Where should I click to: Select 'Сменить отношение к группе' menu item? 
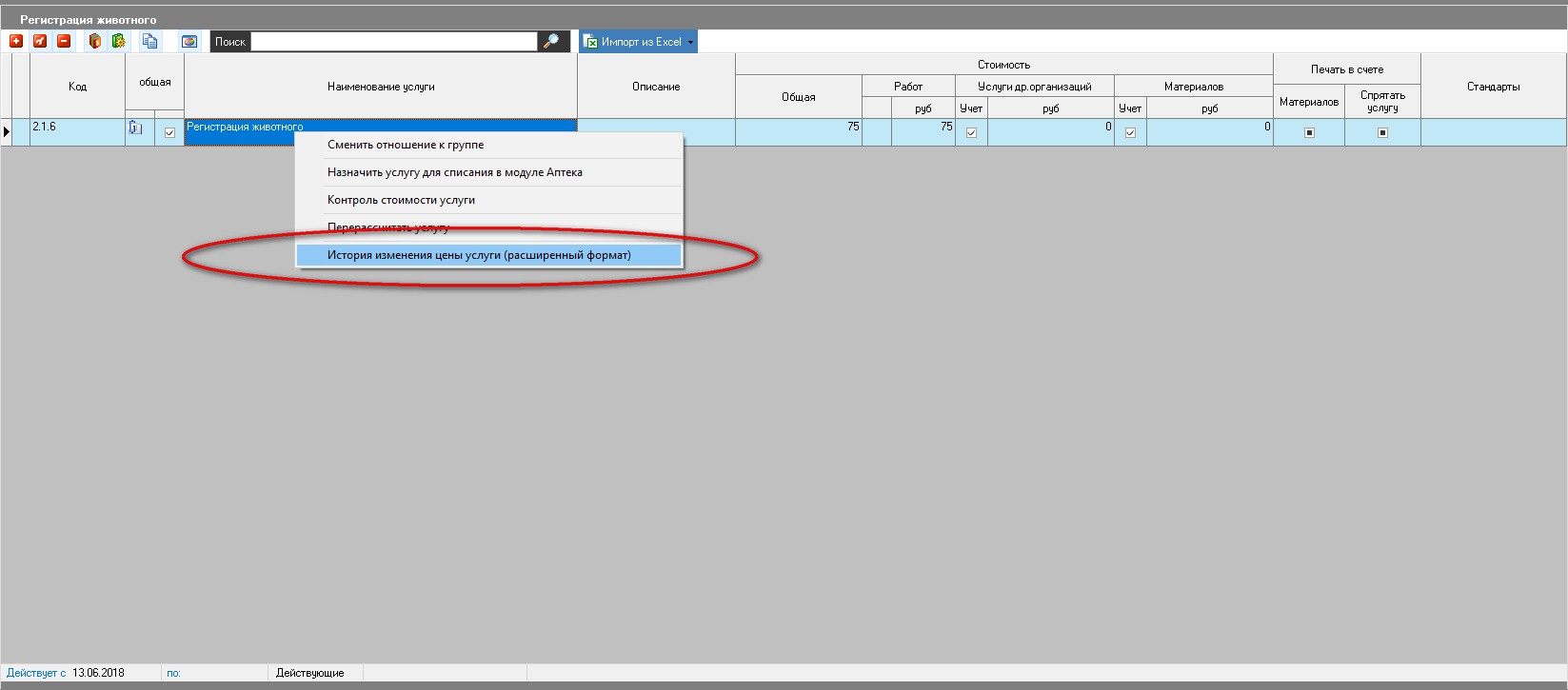[x=406, y=145]
